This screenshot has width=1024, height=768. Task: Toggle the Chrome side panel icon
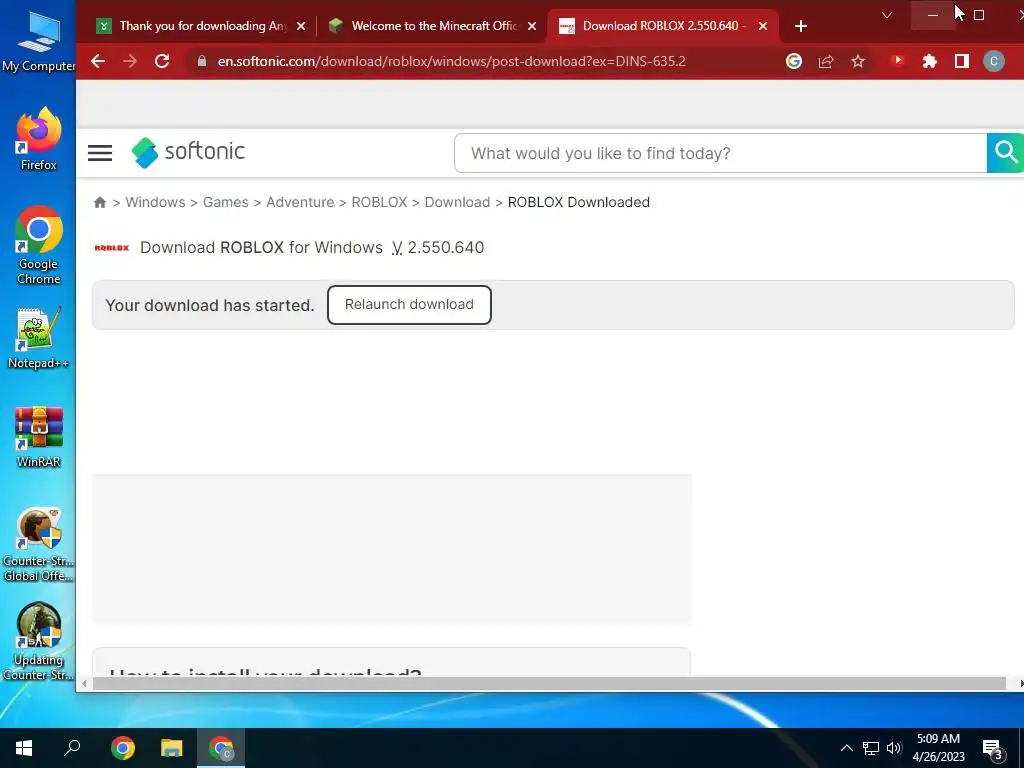coord(961,61)
